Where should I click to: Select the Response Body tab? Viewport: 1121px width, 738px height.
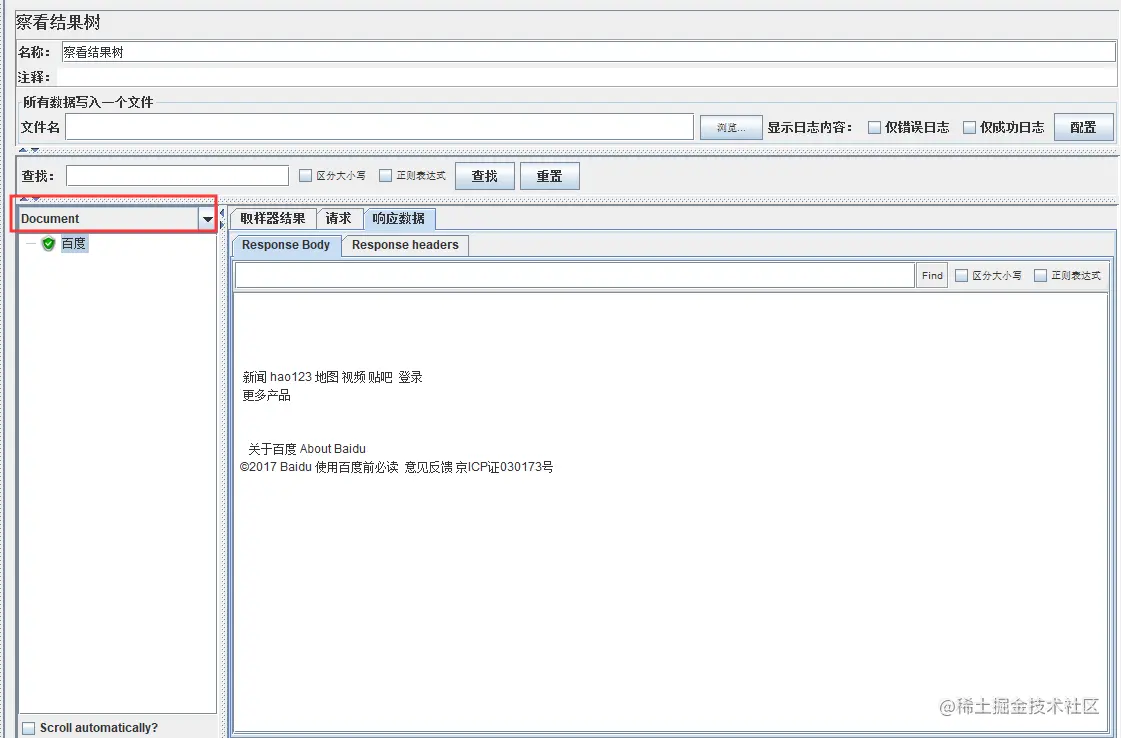coord(285,245)
